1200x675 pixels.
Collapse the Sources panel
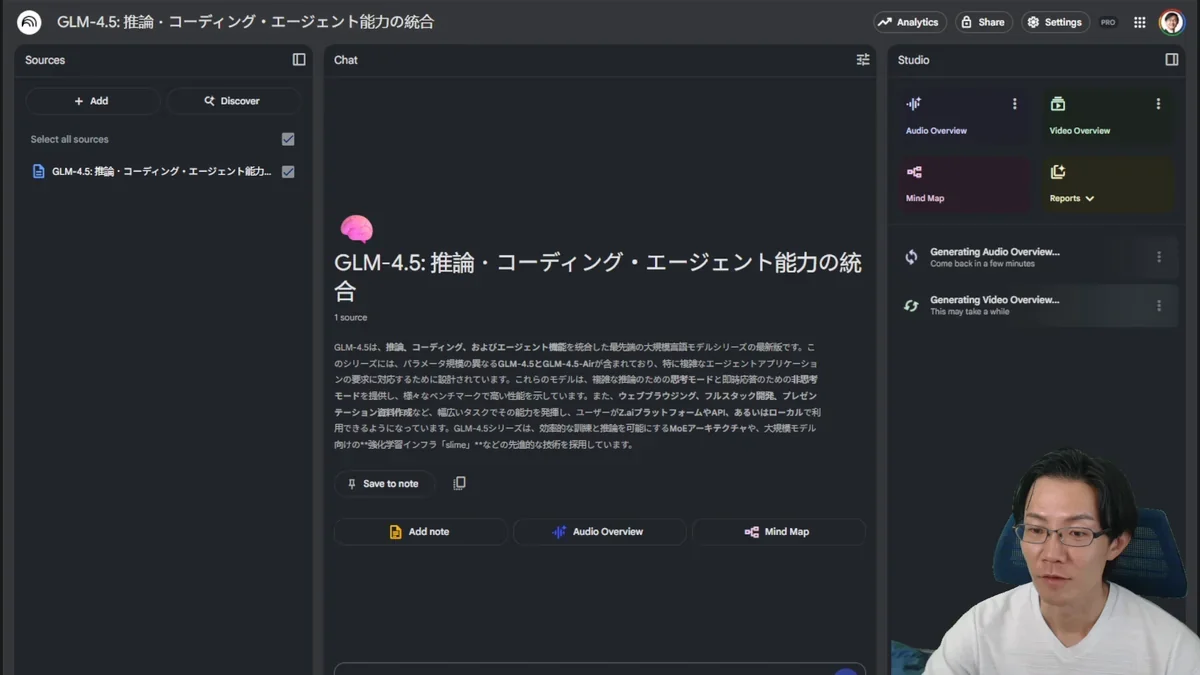(x=299, y=60)
